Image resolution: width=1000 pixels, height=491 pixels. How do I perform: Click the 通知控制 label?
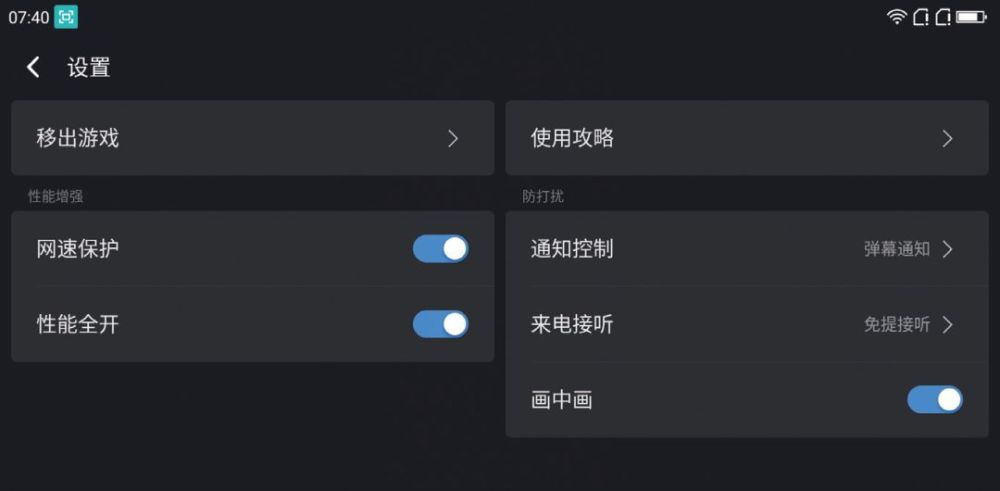click(x=572, y=249)
